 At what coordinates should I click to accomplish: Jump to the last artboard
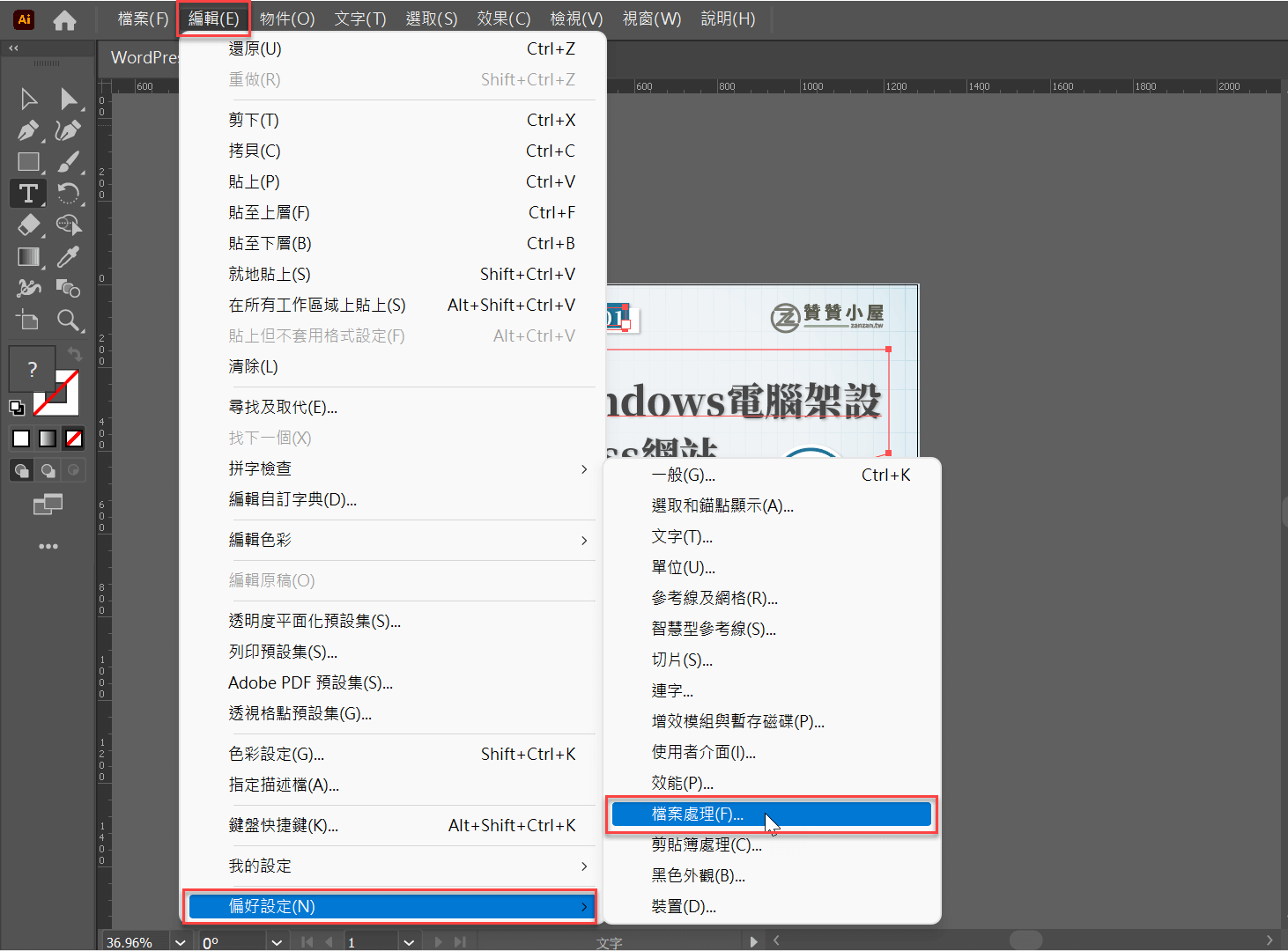click(460, 941)
